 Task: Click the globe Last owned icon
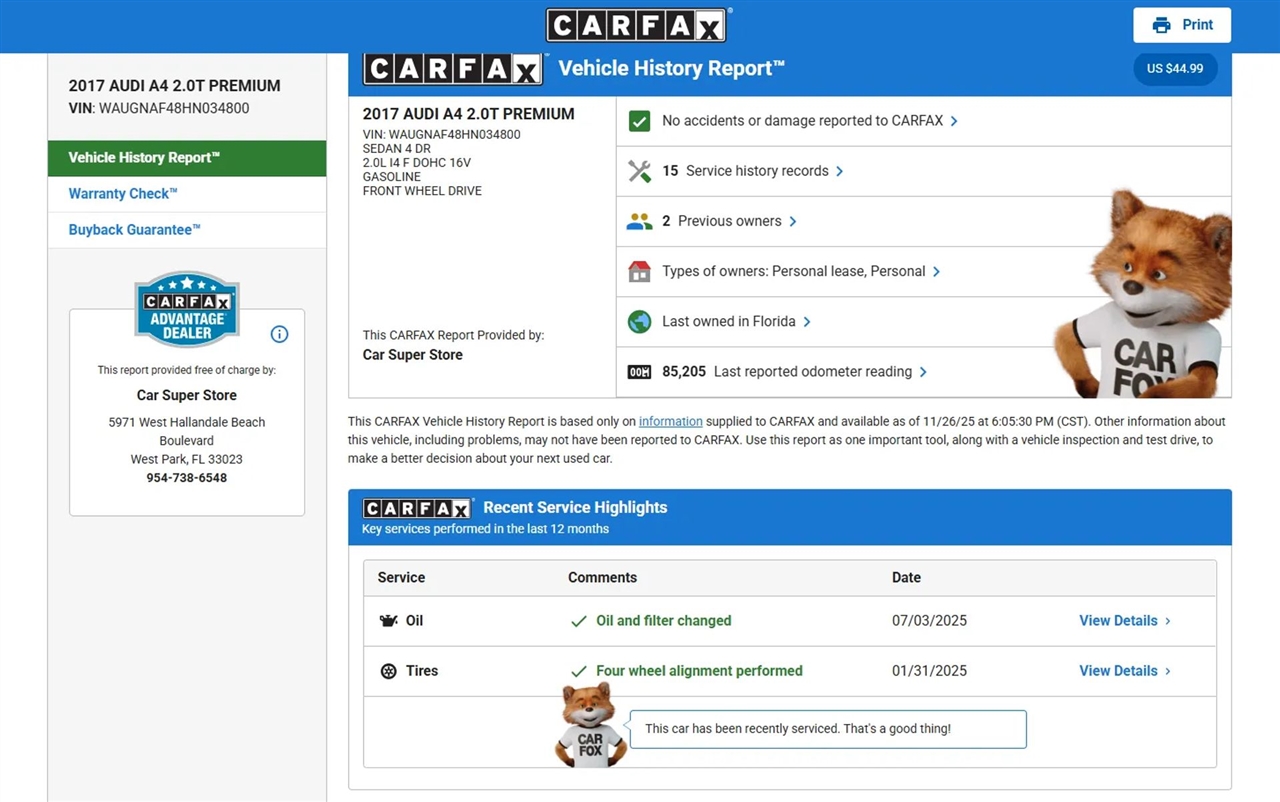(x=639, y=321)
